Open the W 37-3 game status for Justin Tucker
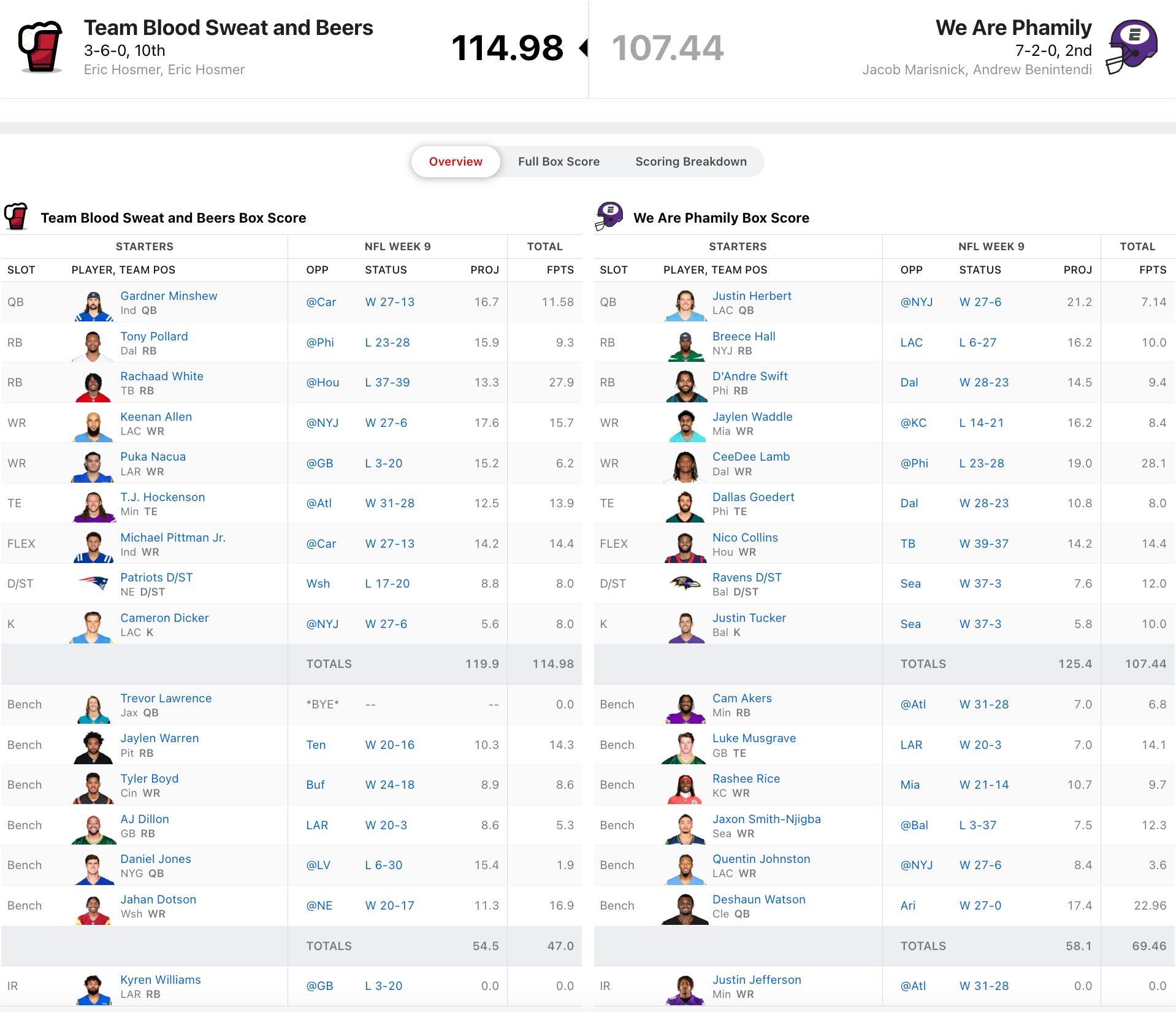Screen dimensions: 1176x1012 point(980,624)
